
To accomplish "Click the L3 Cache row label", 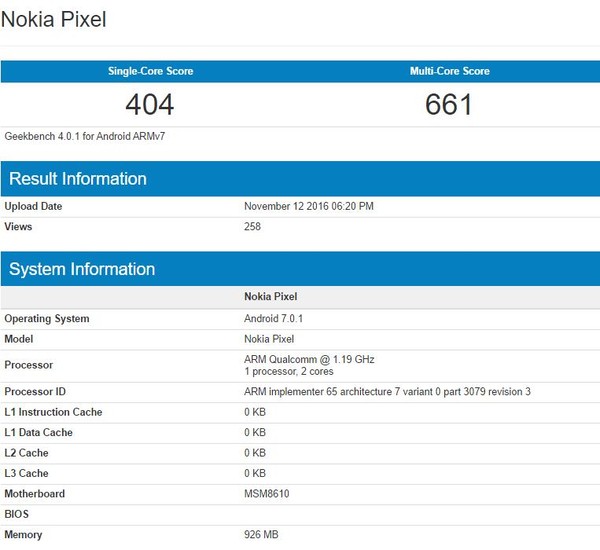I will coord(29,473).
